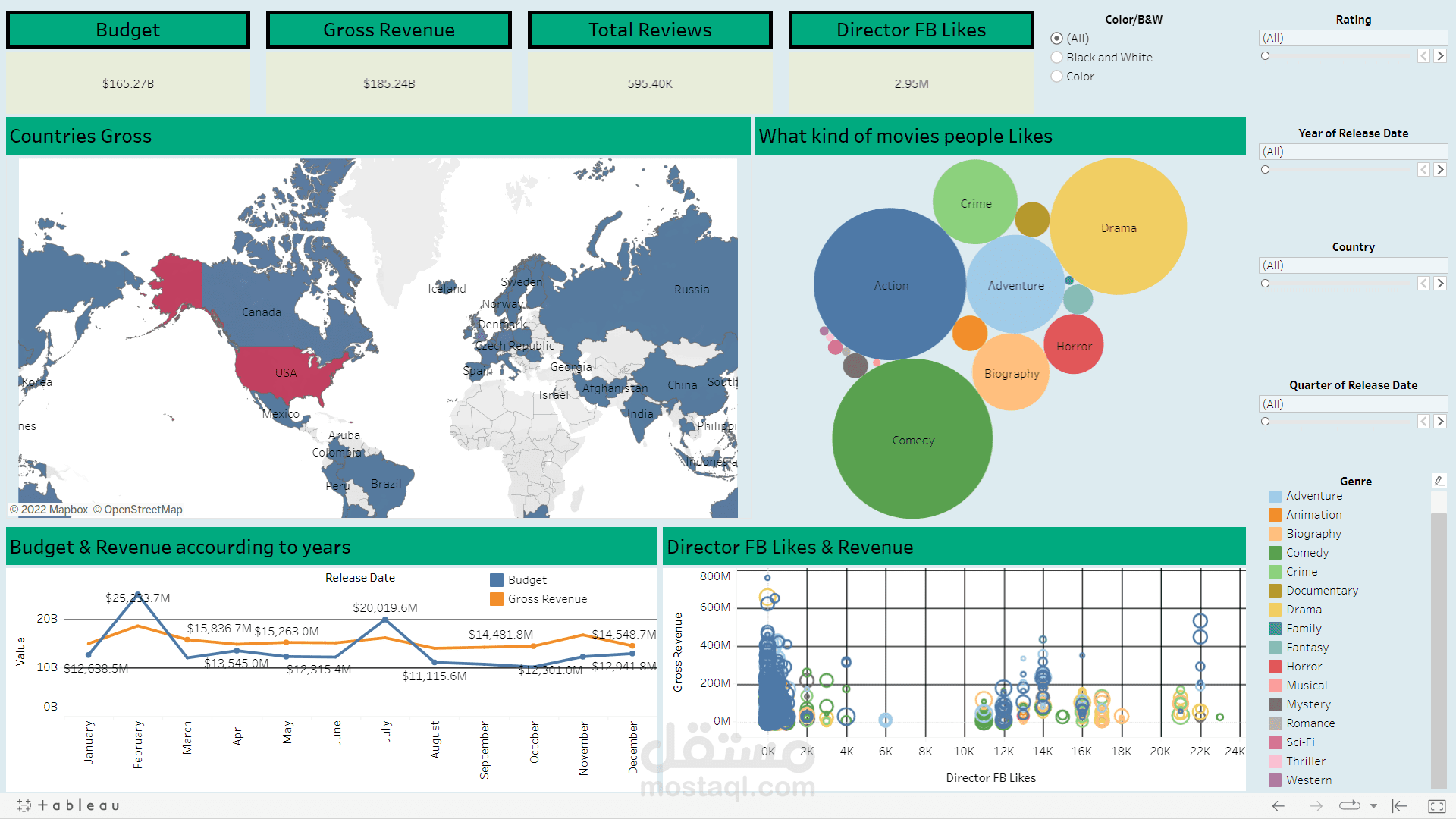Click the Redo arrow in toolbar
The width and height of the screenshot is (1456, 819).
click(1316, 806)
